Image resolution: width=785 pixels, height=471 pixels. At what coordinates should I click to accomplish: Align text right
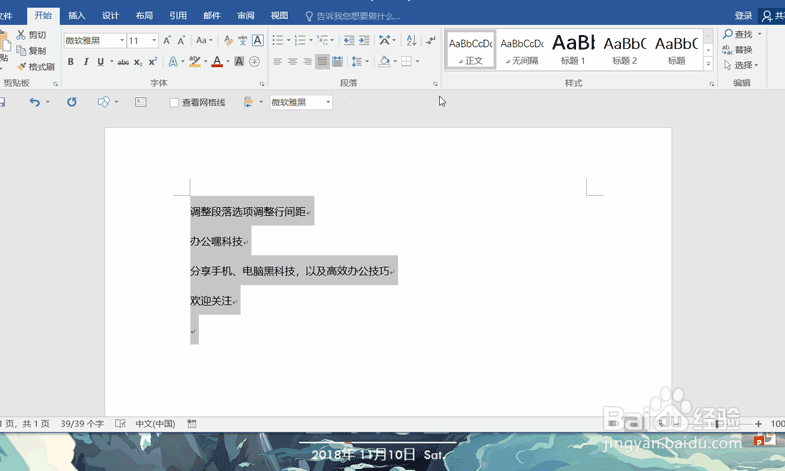[x=307, y=62]
